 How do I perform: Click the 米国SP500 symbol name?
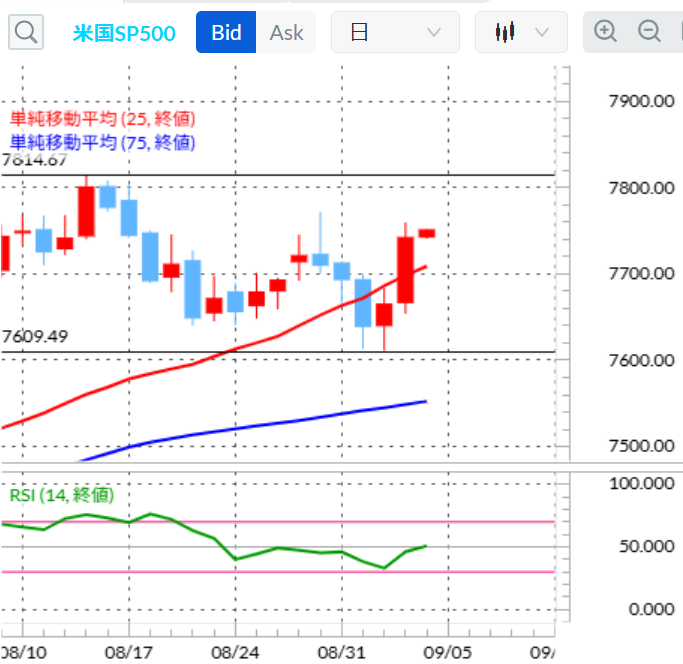[x=124, y=34]
